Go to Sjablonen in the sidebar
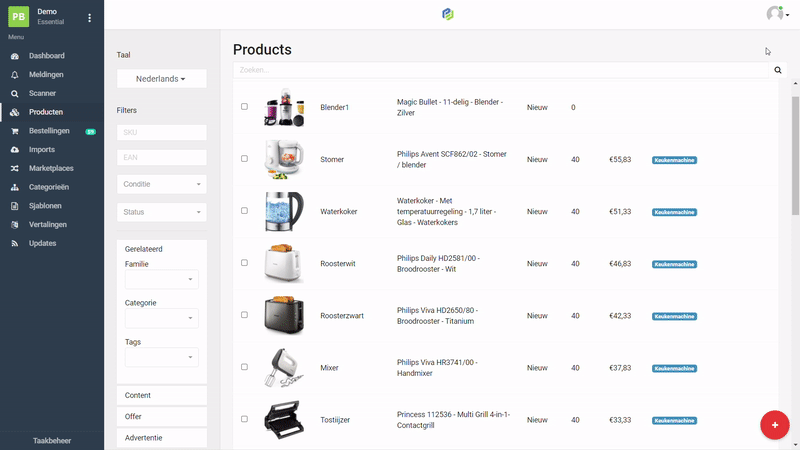 click(46, 206)
